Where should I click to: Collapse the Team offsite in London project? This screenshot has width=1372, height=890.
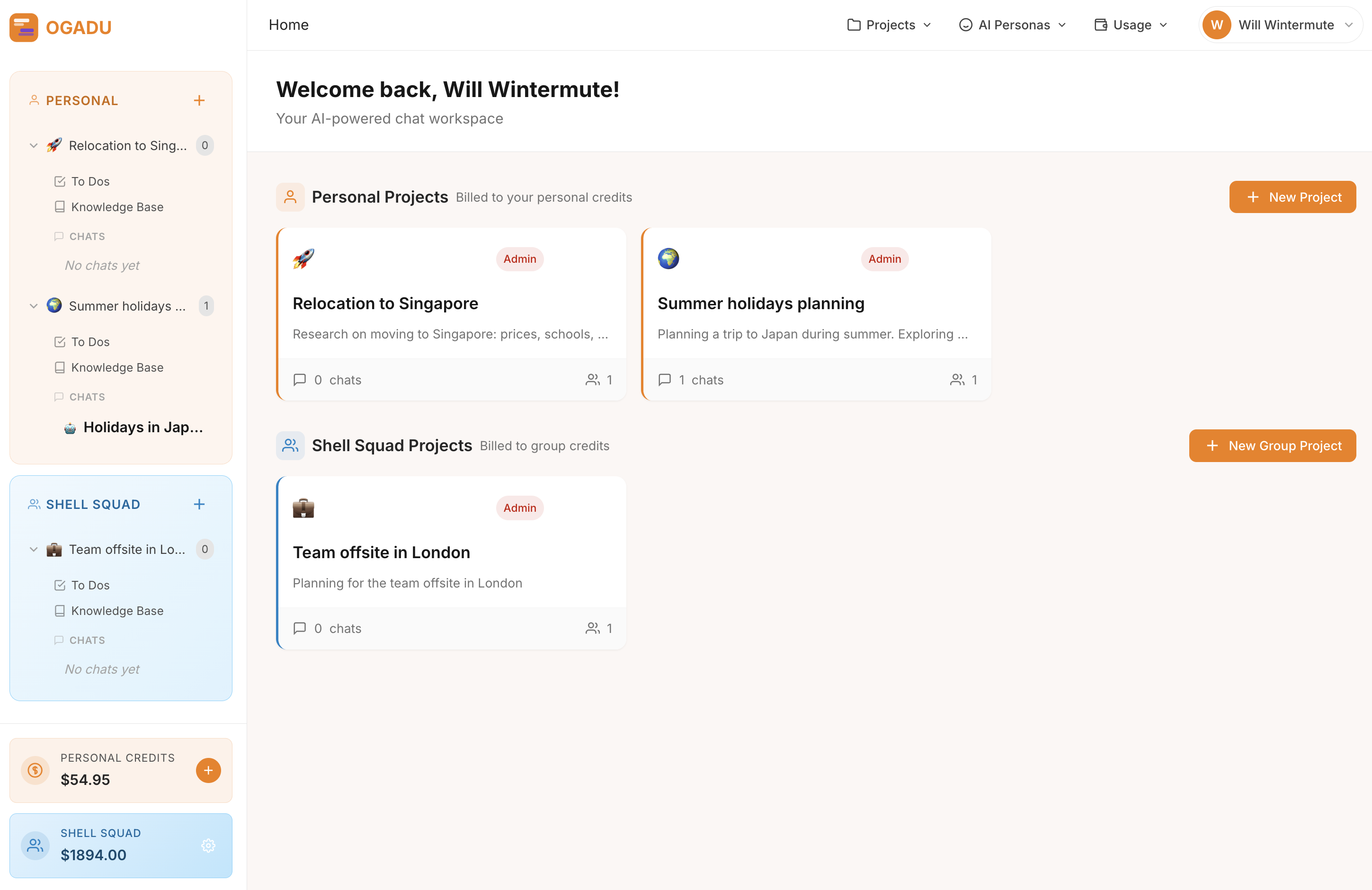click(34, 549)
